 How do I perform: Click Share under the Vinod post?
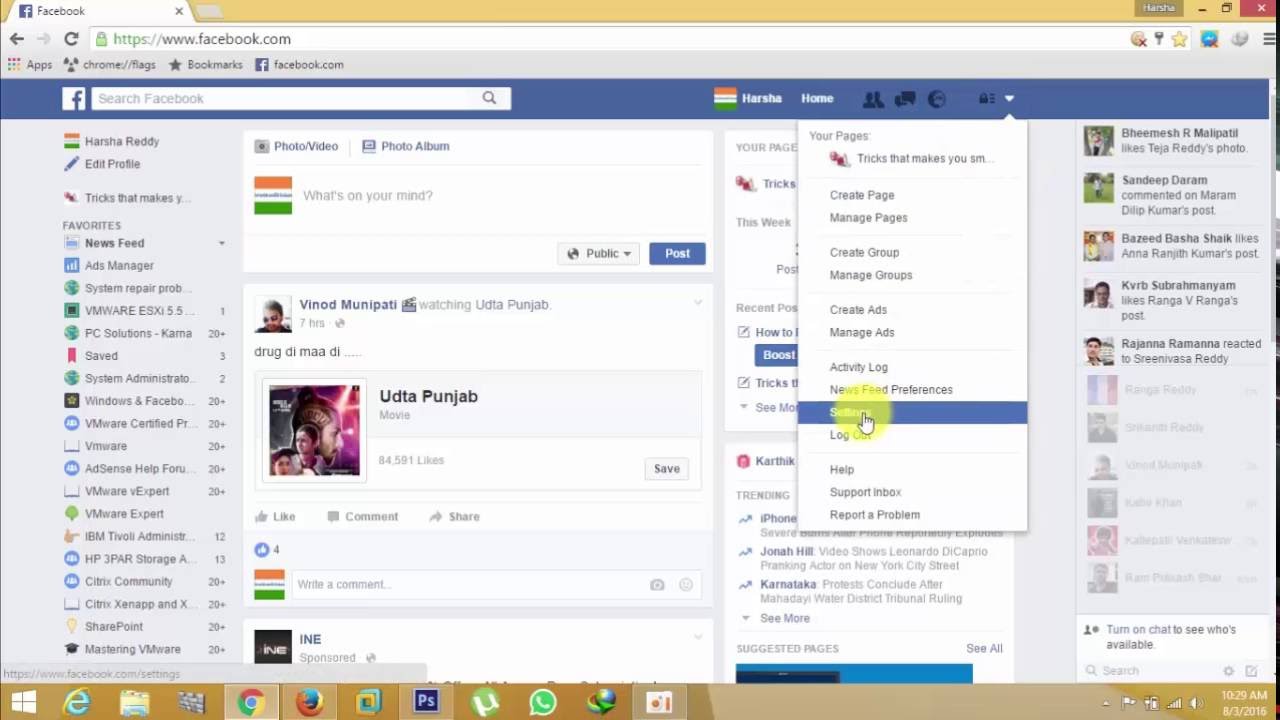(454, 517)
